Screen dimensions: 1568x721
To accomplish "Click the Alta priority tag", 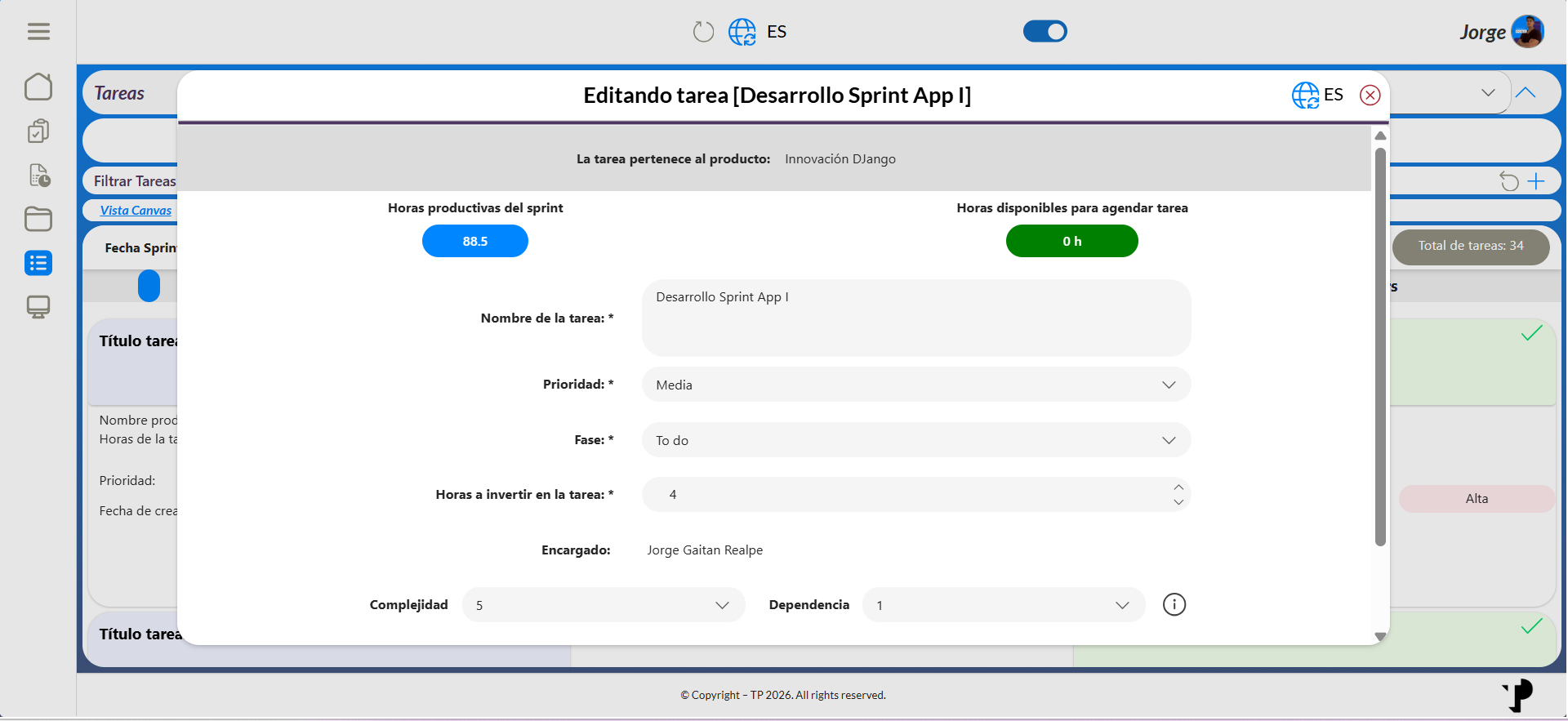I will pyautogui.click(x=1477, y=499).
